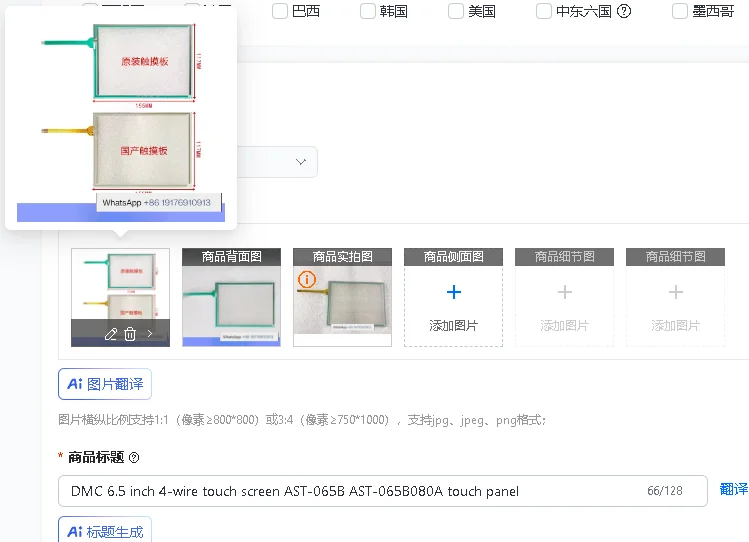Select the 商品实拍图 thumbnail
This screenshot has height=542, width=749.
(x=342, y=297)
